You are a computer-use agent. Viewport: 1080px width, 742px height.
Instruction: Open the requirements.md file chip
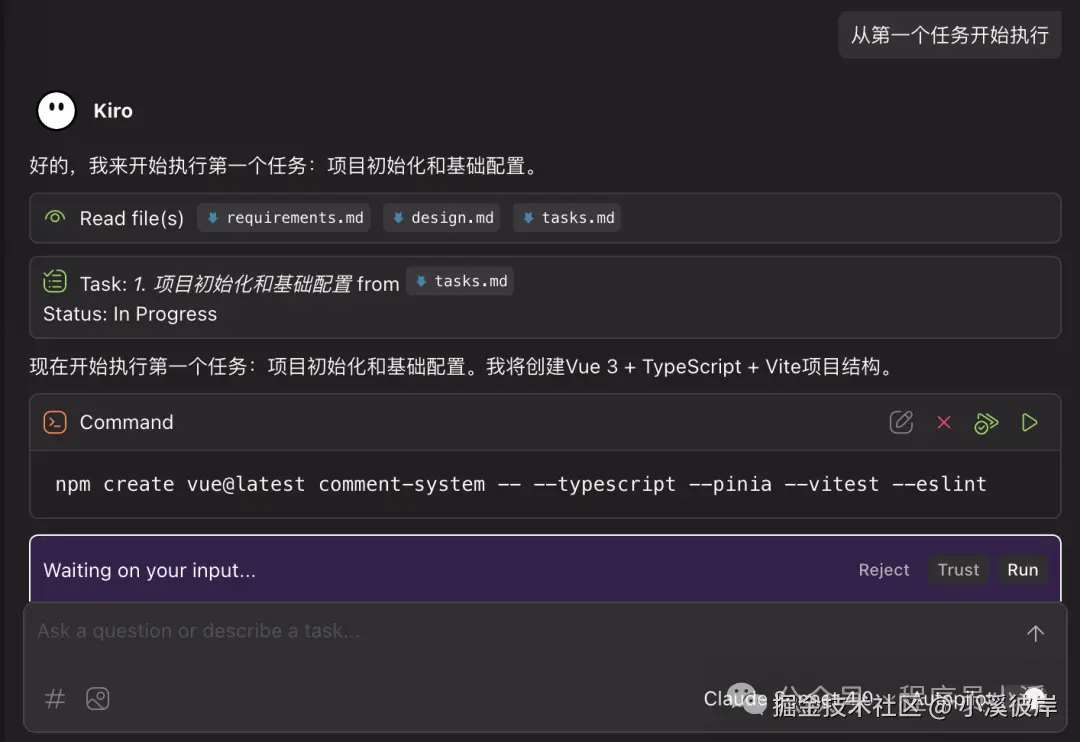[283, 217]
